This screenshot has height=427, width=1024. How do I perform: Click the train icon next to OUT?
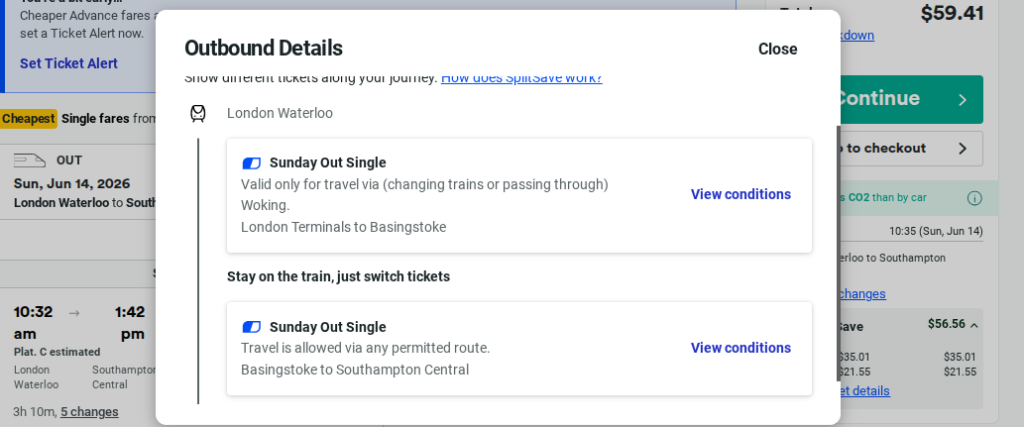(29, 160)
